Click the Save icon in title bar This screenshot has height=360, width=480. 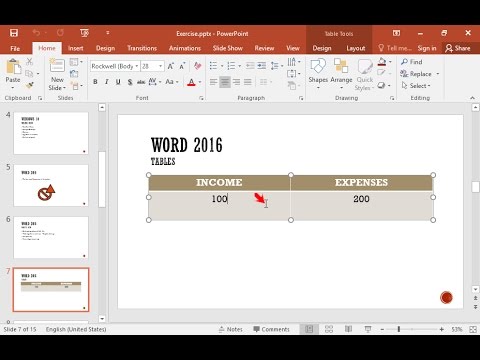pos(14,33)
